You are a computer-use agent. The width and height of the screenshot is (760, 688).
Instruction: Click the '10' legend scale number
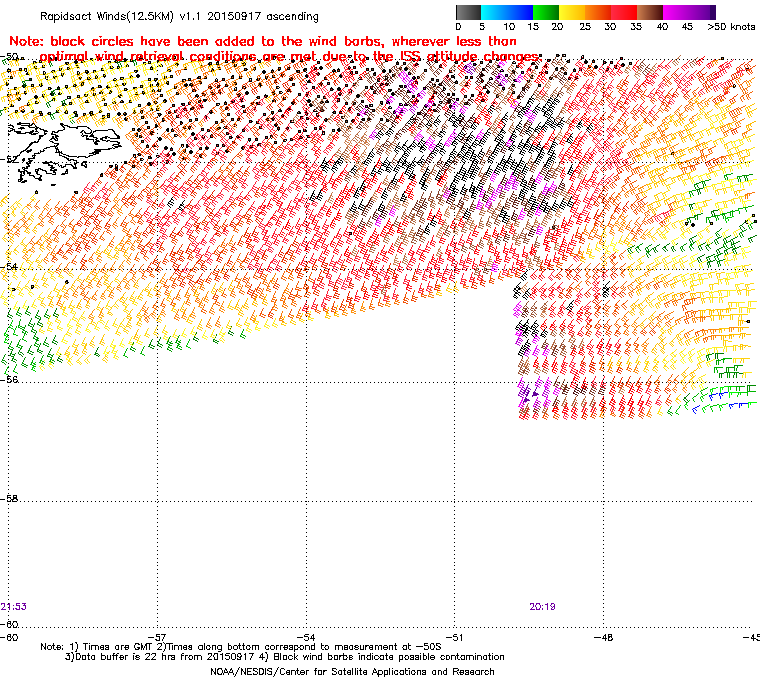pos(509,27)
